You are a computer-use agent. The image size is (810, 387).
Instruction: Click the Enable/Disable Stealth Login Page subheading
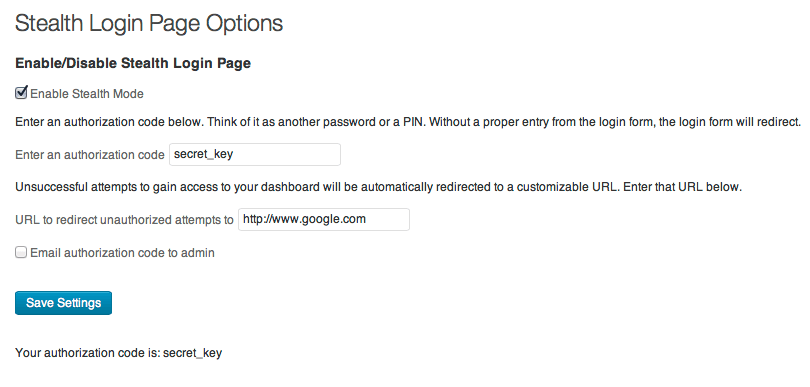(133, 64)
